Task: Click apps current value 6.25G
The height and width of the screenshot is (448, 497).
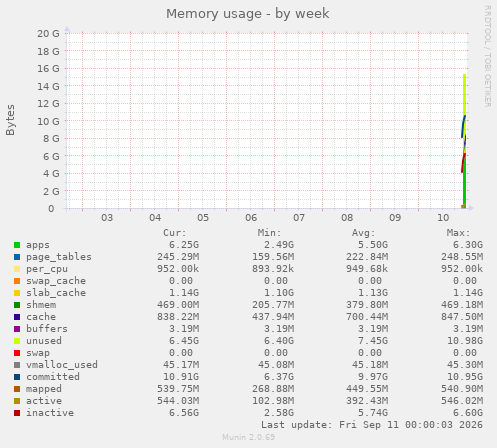Action: pos(184,245)
